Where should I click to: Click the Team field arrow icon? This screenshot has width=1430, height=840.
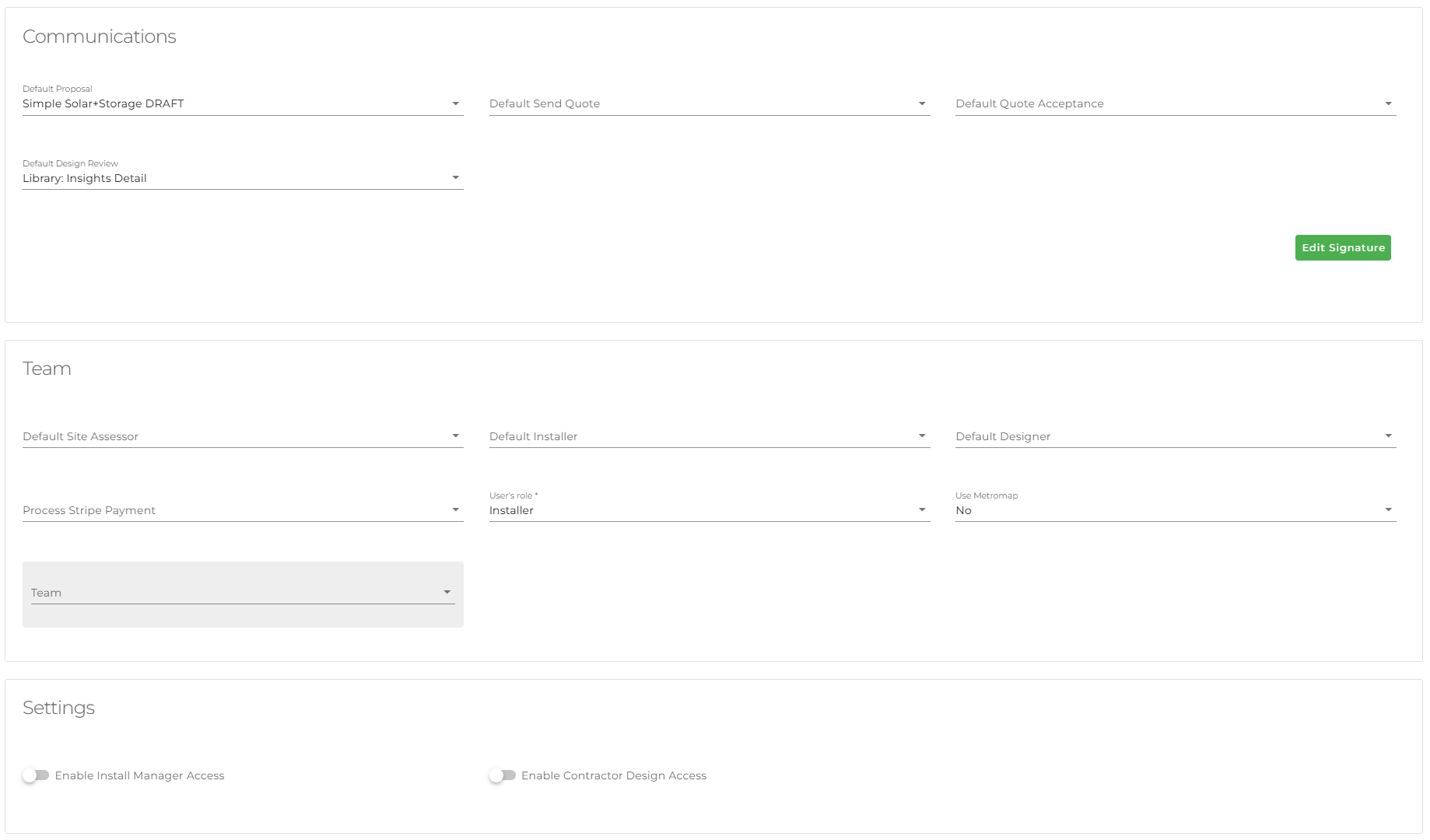tap(447, 593)
